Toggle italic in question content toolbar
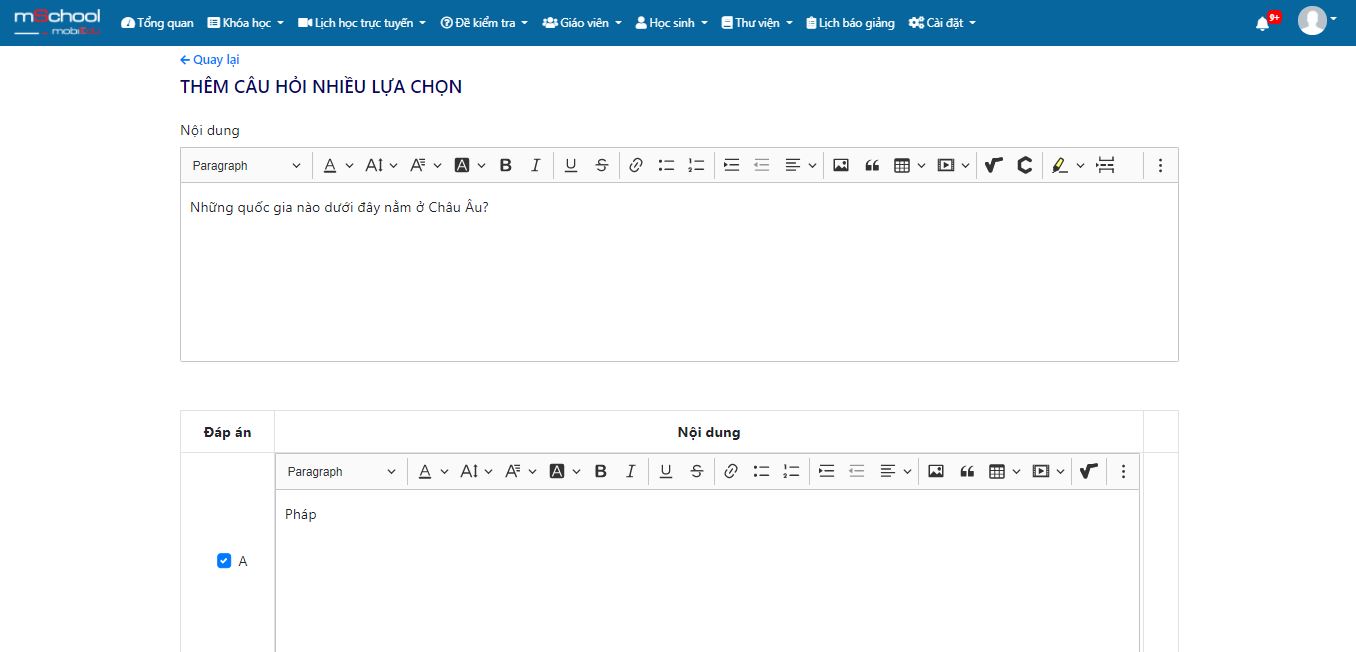 pyautogui.click(x=536, y=166)
